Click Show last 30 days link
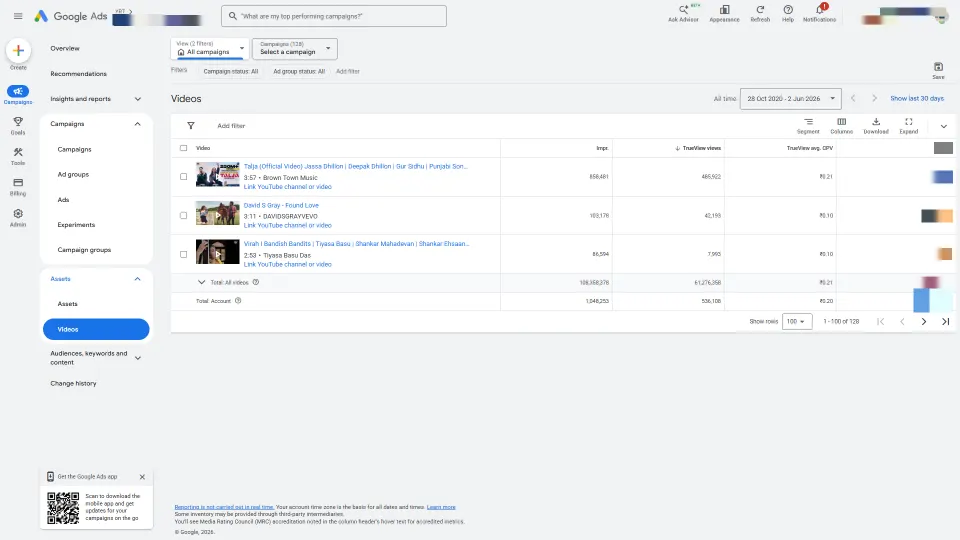The image size is (960, 540). coord(917,99)
